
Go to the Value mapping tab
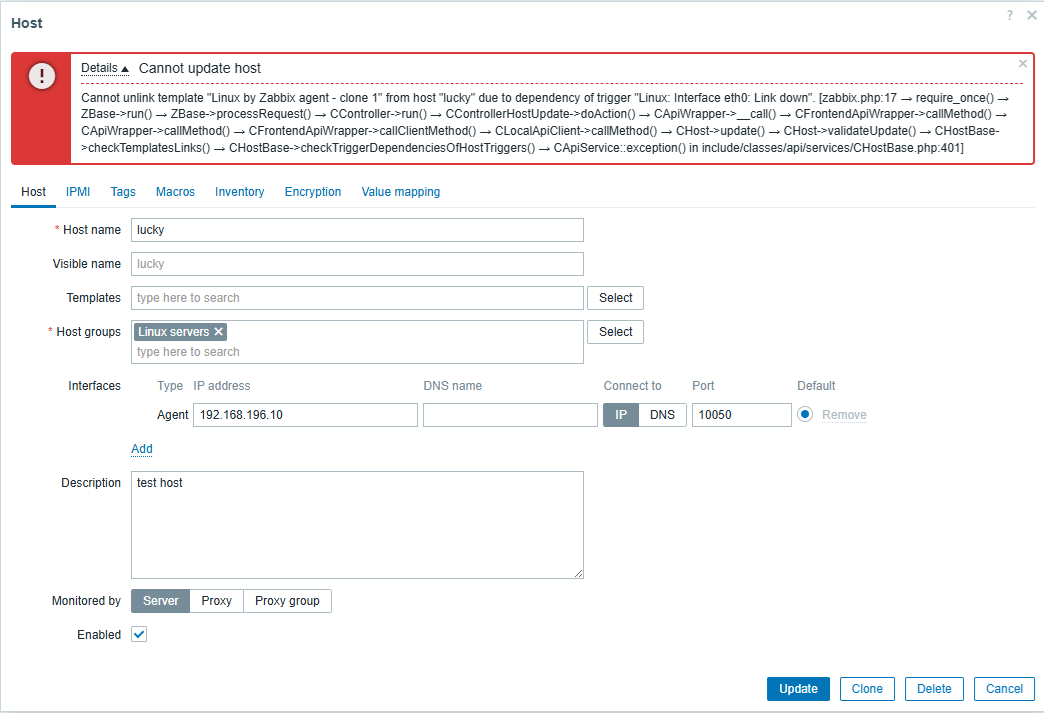pyautogui.click(x=400, y=192)
